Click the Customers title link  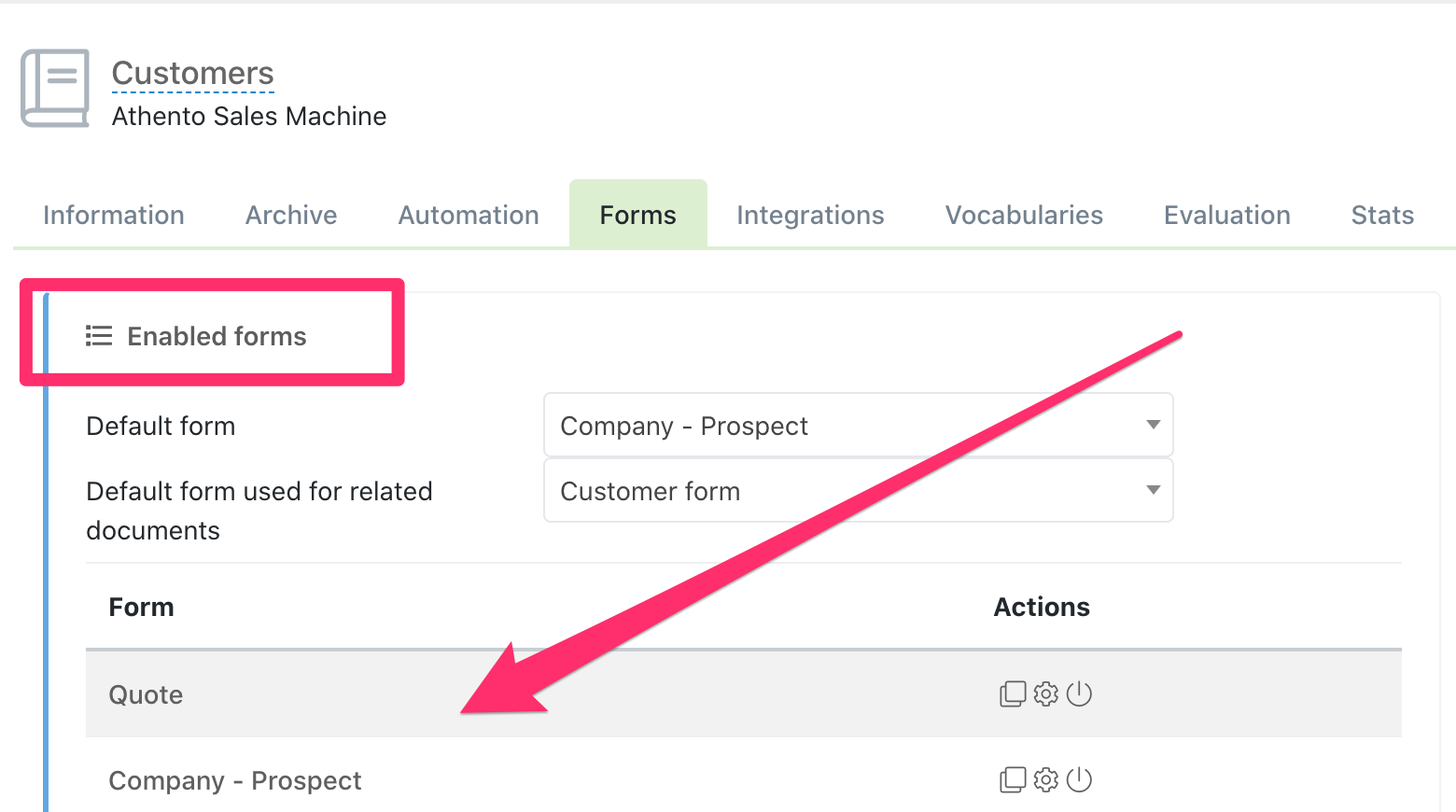click(x=193, y=74)
